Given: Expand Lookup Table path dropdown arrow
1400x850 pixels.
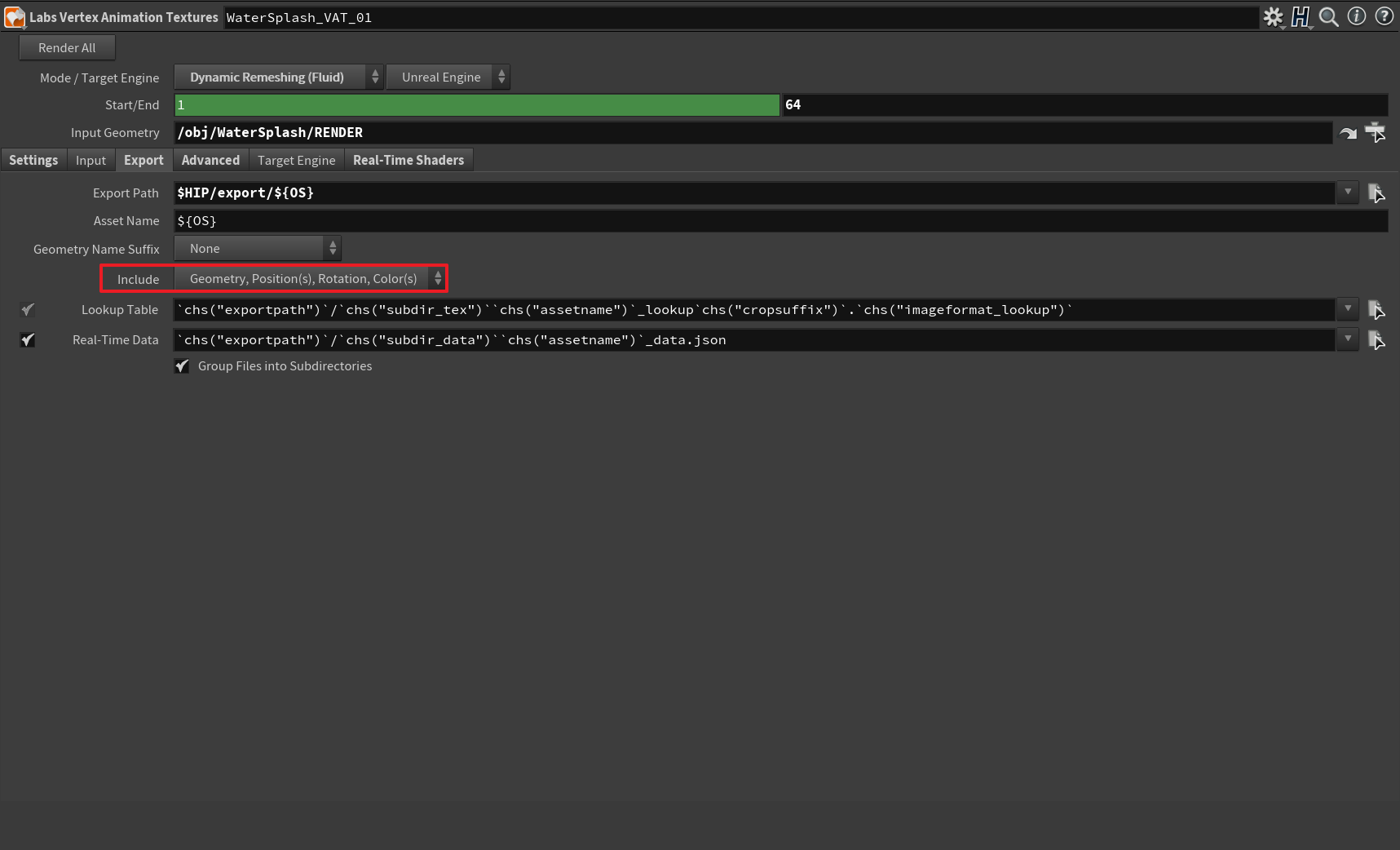Looking at the screenshot, I should click(1348, 309).
